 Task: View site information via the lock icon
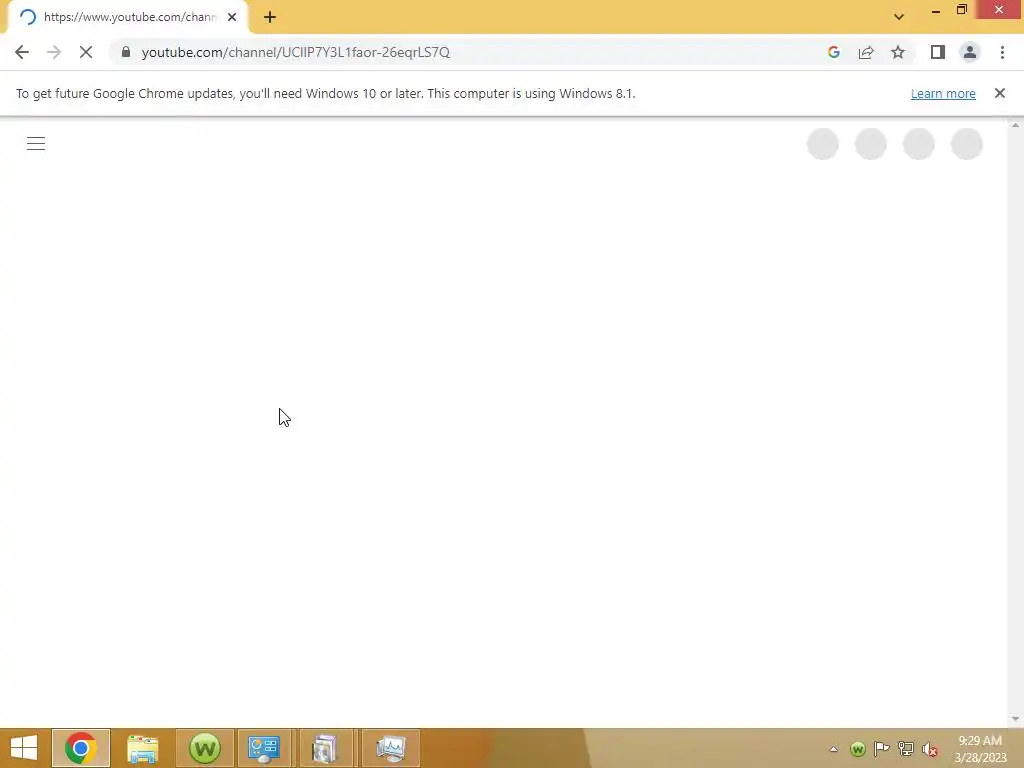click(126, 52)
